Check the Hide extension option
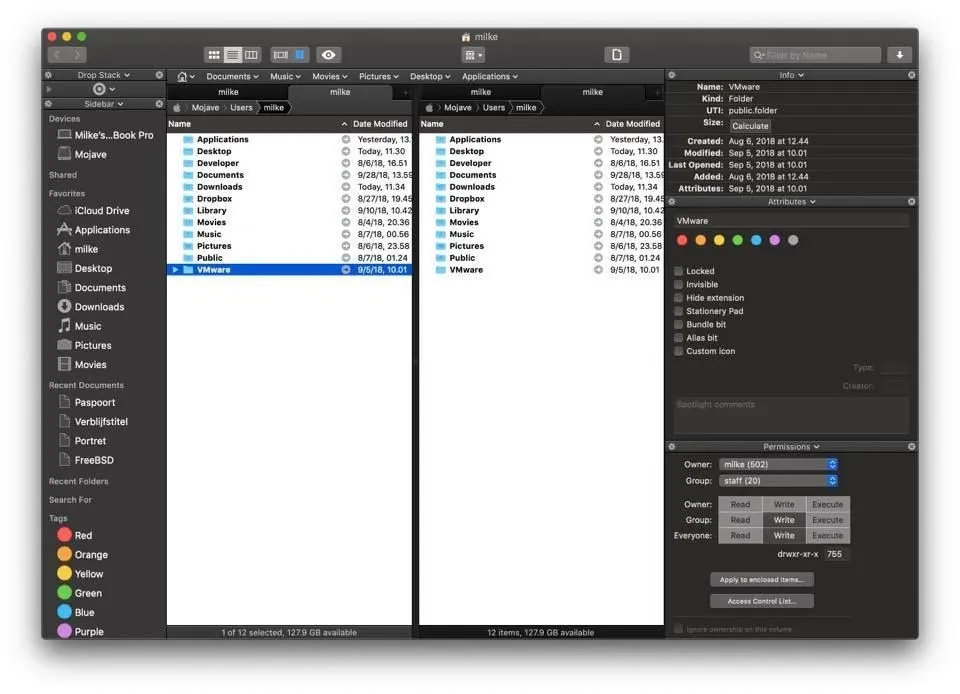The width and height of the screenshot is (960, 694). tap(679, 298)
